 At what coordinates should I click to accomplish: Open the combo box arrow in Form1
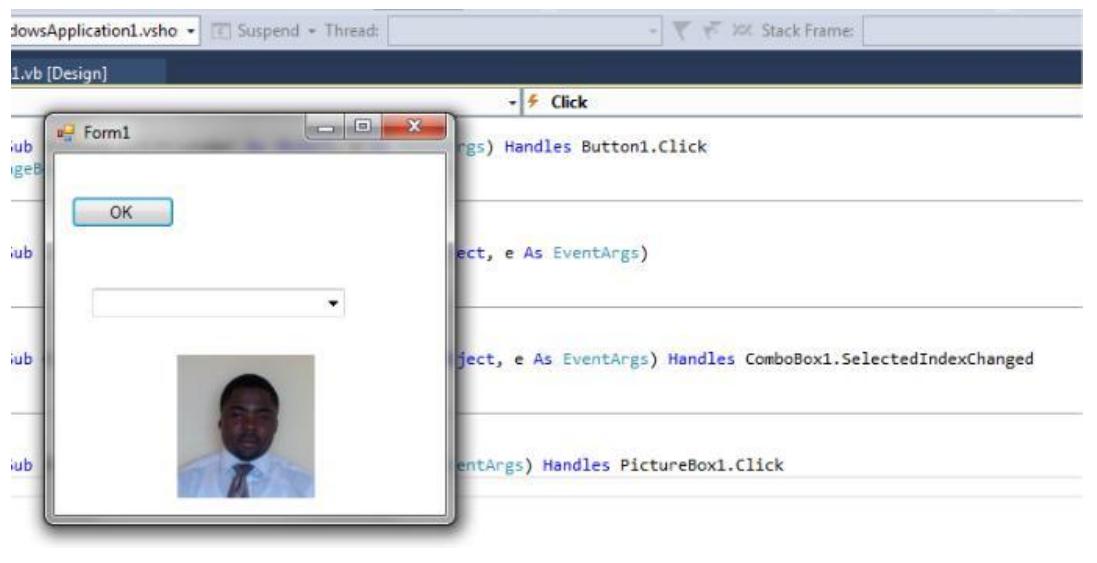click(334, 303)
